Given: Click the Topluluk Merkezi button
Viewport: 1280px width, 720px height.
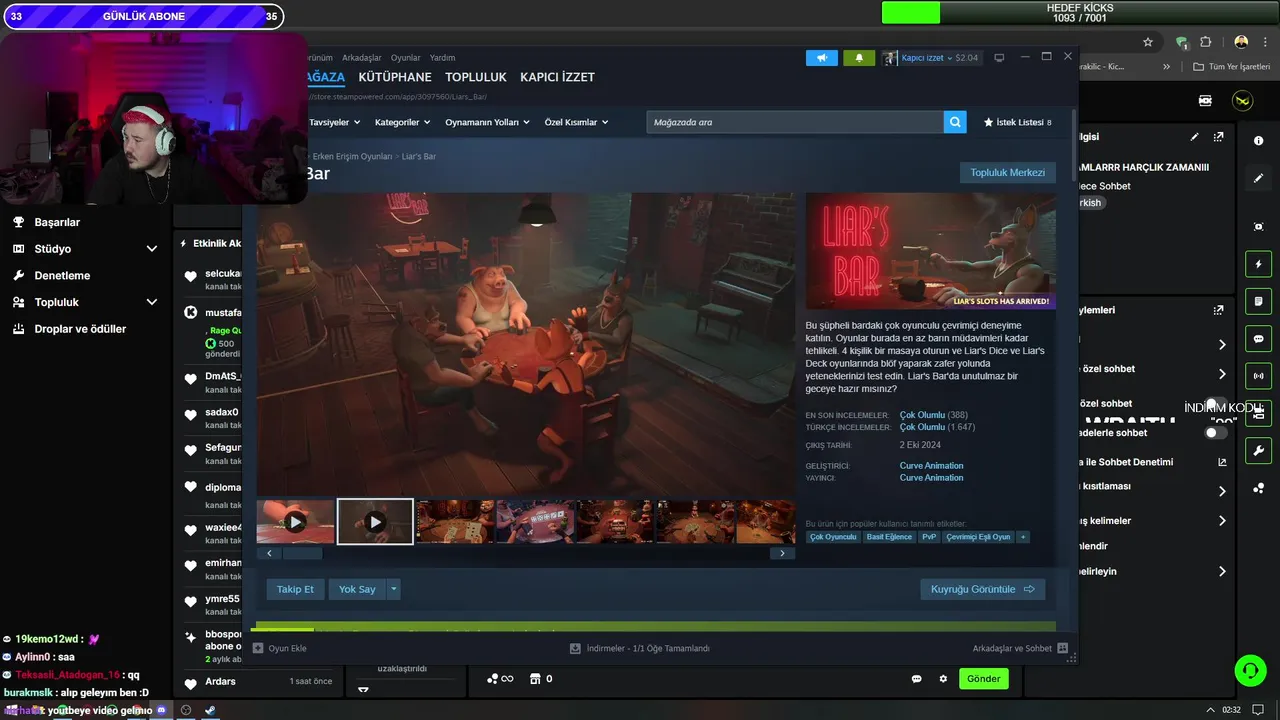Looking at the screenshot, I should [x=1007, y=173].
